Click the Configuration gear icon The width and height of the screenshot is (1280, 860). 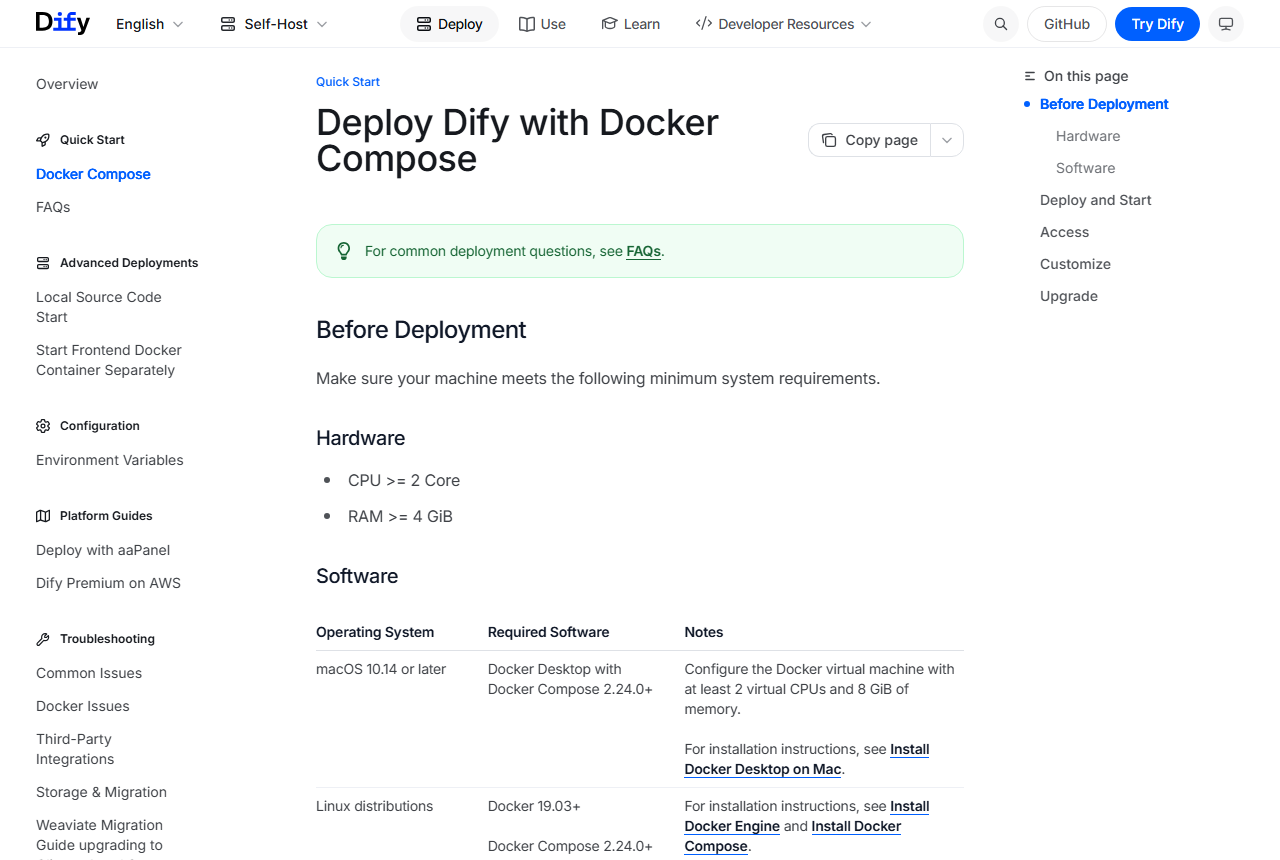click(x=43, y=426)
